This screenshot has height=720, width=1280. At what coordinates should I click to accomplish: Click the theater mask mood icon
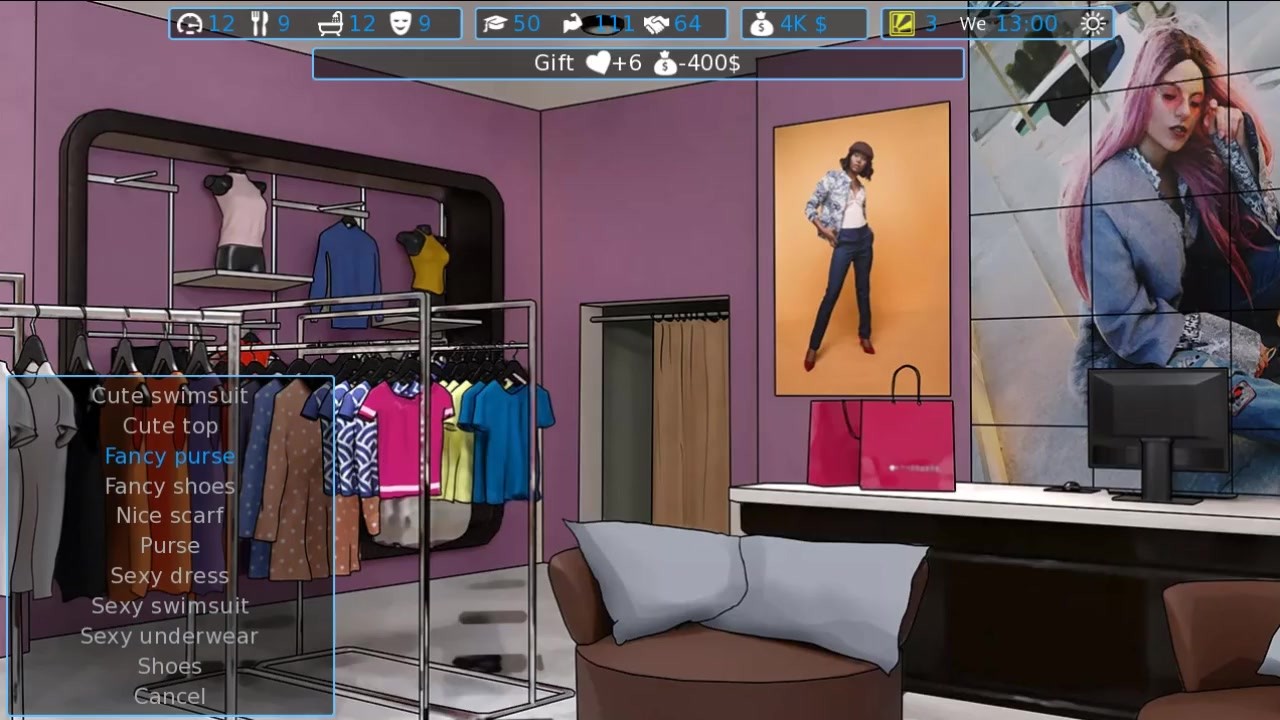point(400,24)
